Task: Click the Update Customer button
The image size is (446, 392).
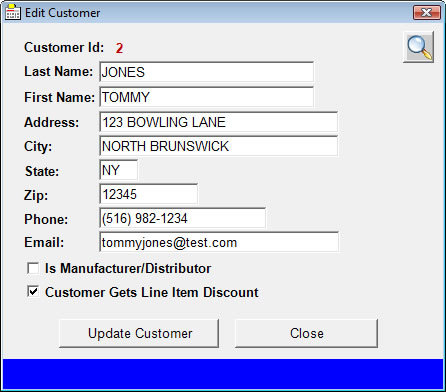Action: click(x=139, y=333)
